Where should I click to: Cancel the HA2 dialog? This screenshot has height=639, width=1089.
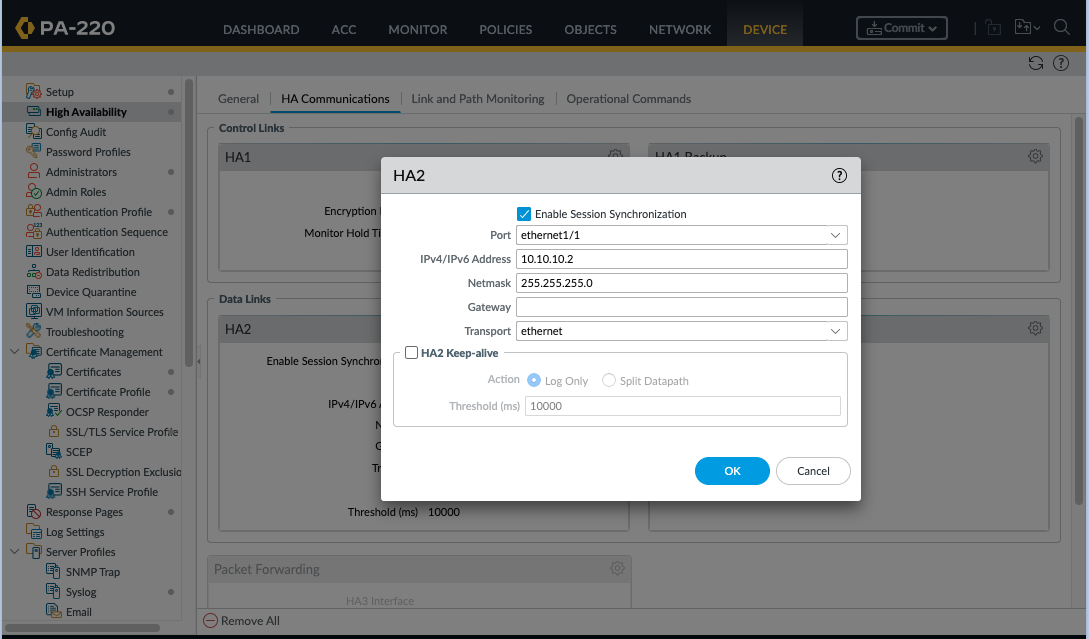813,471
